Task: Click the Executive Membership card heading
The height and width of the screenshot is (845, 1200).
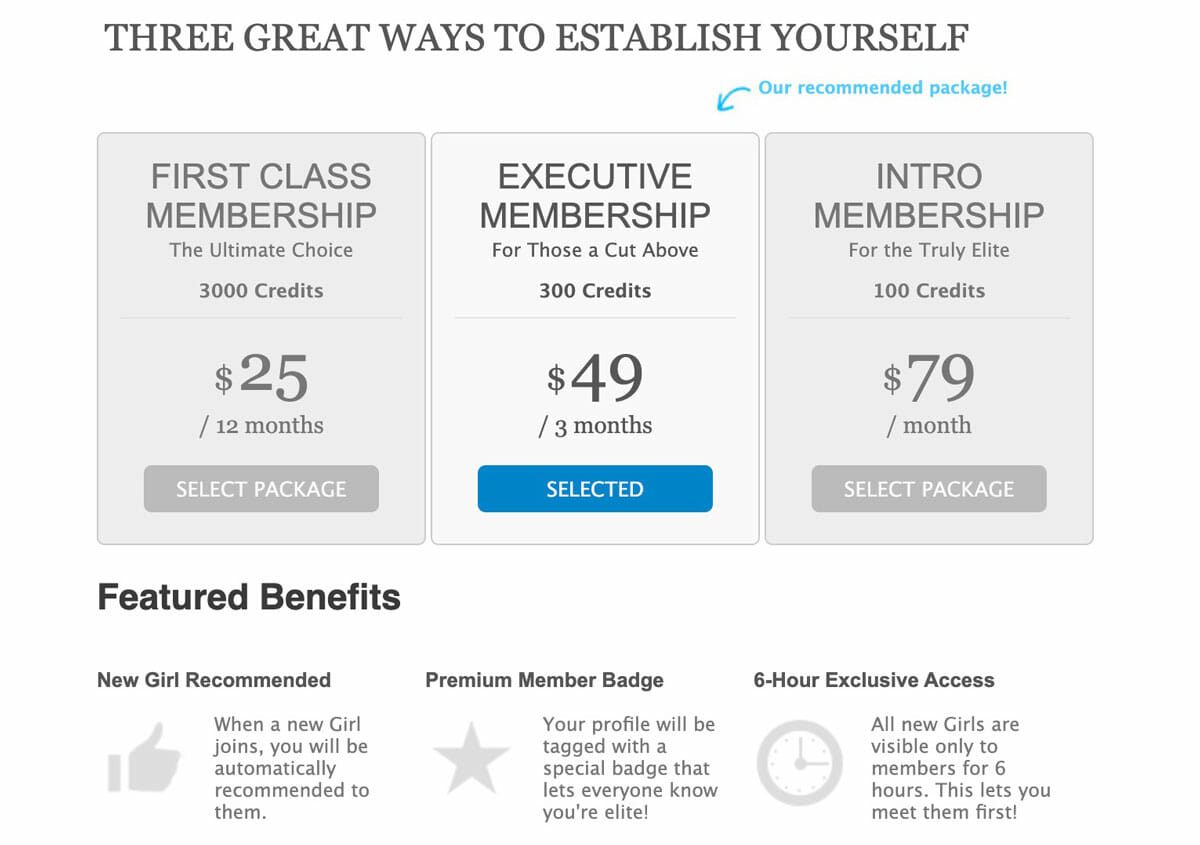Action: tap(595, 196)
